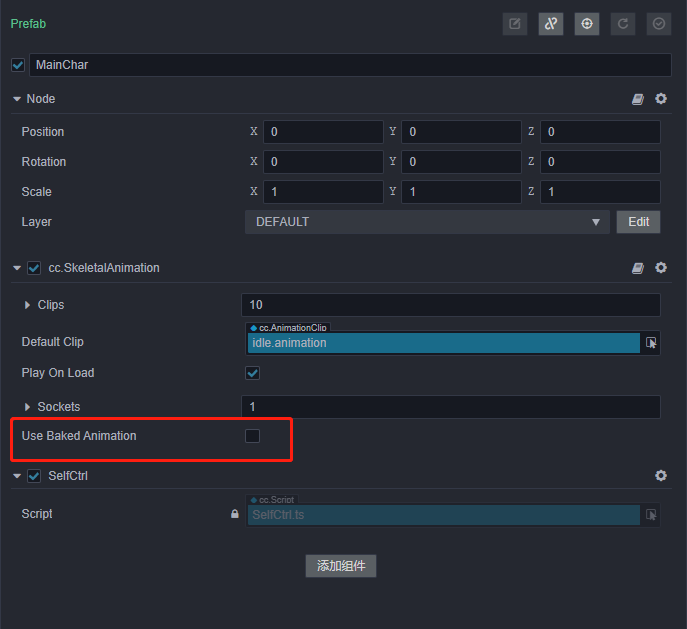Click the prefab edit icon
The height and width of the screenshot is (629, 687).
coord(515,24)
